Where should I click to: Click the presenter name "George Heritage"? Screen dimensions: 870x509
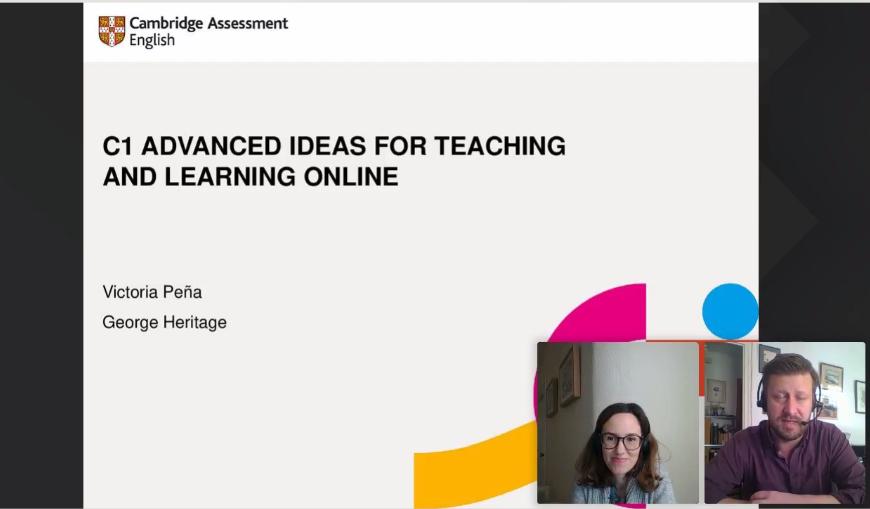coord(164,322)
